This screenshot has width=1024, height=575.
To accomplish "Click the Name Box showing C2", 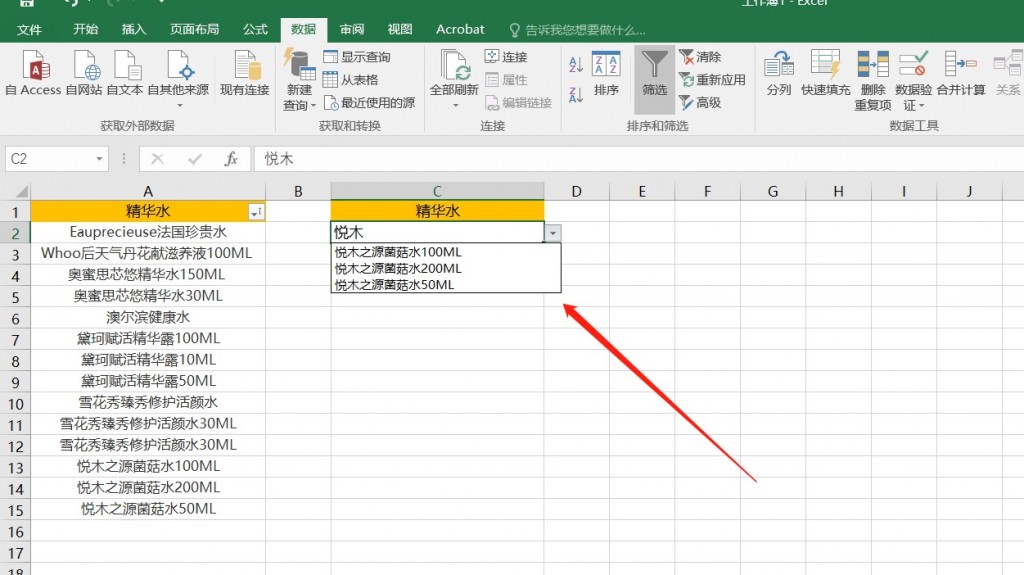I will pyautogui.click(x=49, y=159).
